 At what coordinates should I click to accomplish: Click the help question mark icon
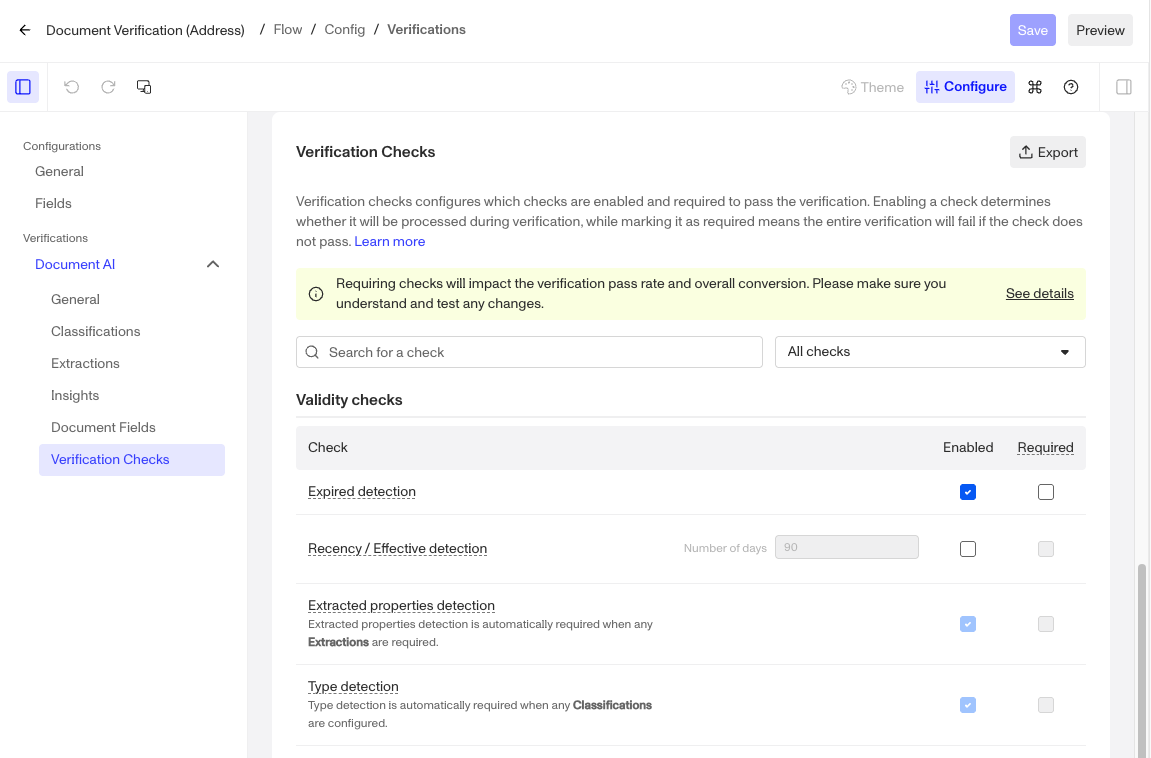pos(1071,87)
